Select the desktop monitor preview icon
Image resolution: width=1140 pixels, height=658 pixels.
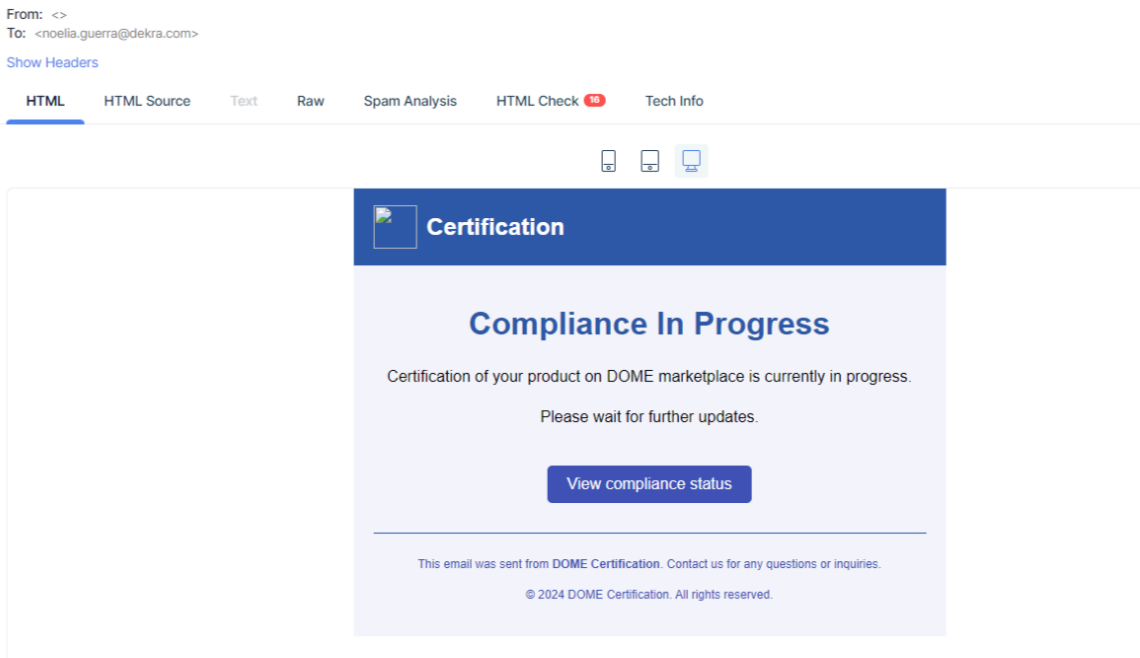691,161
